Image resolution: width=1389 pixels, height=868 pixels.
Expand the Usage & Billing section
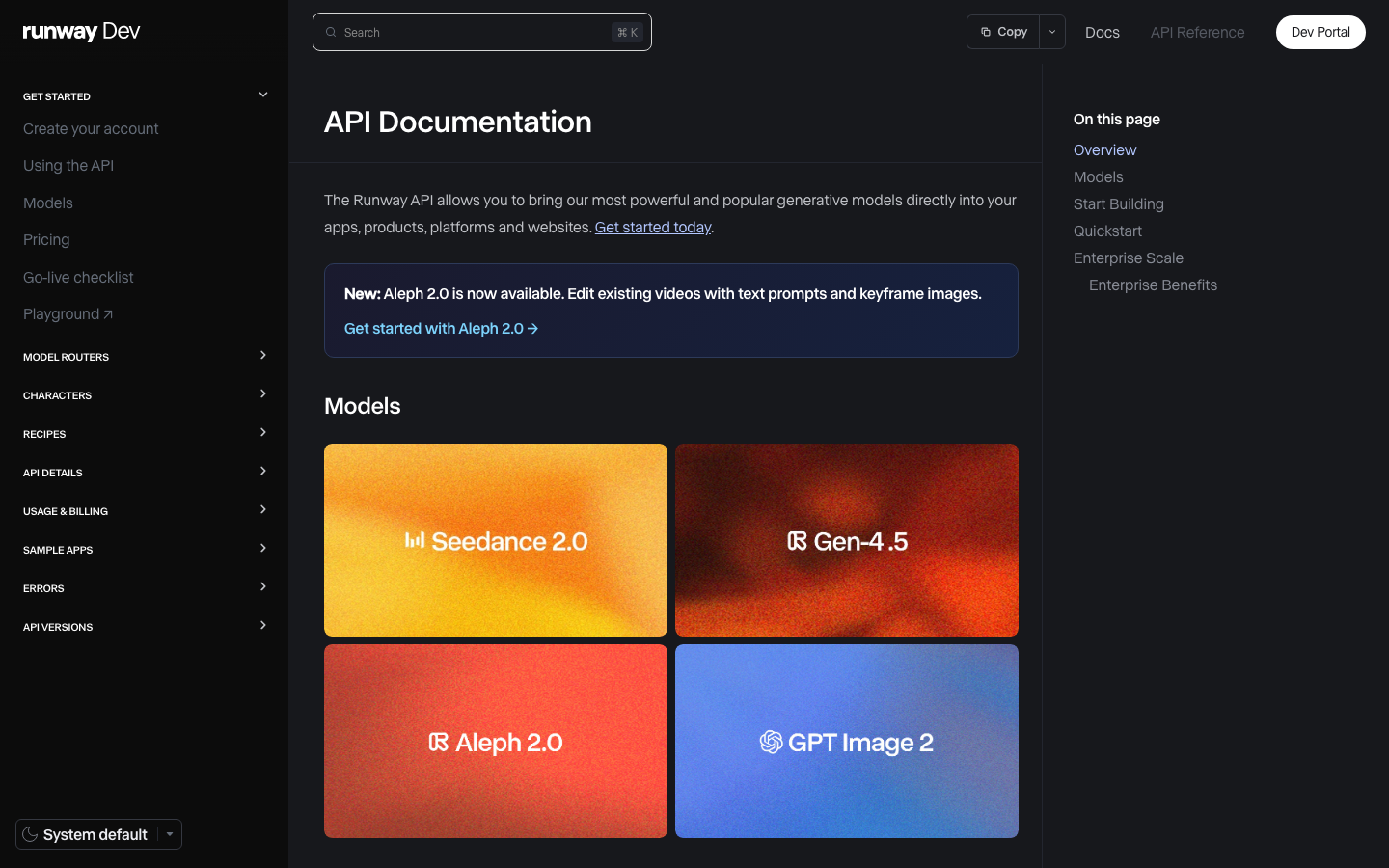pos(145,511)
